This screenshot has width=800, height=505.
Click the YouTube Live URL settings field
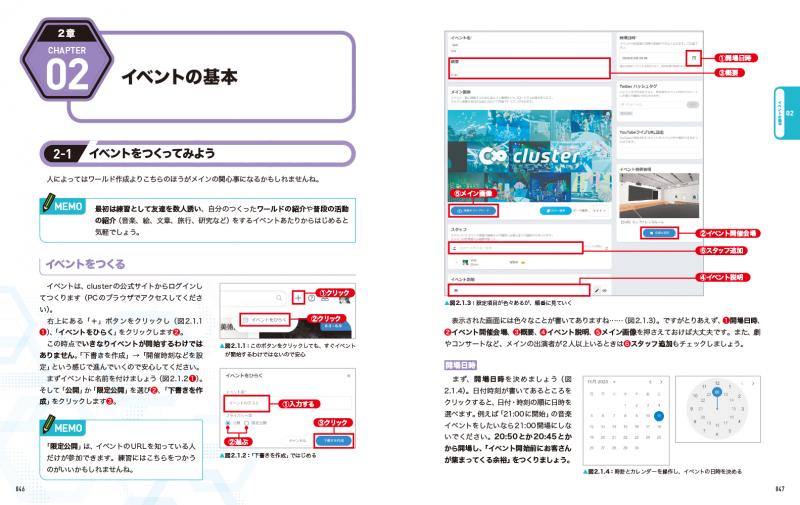point(658,149)
